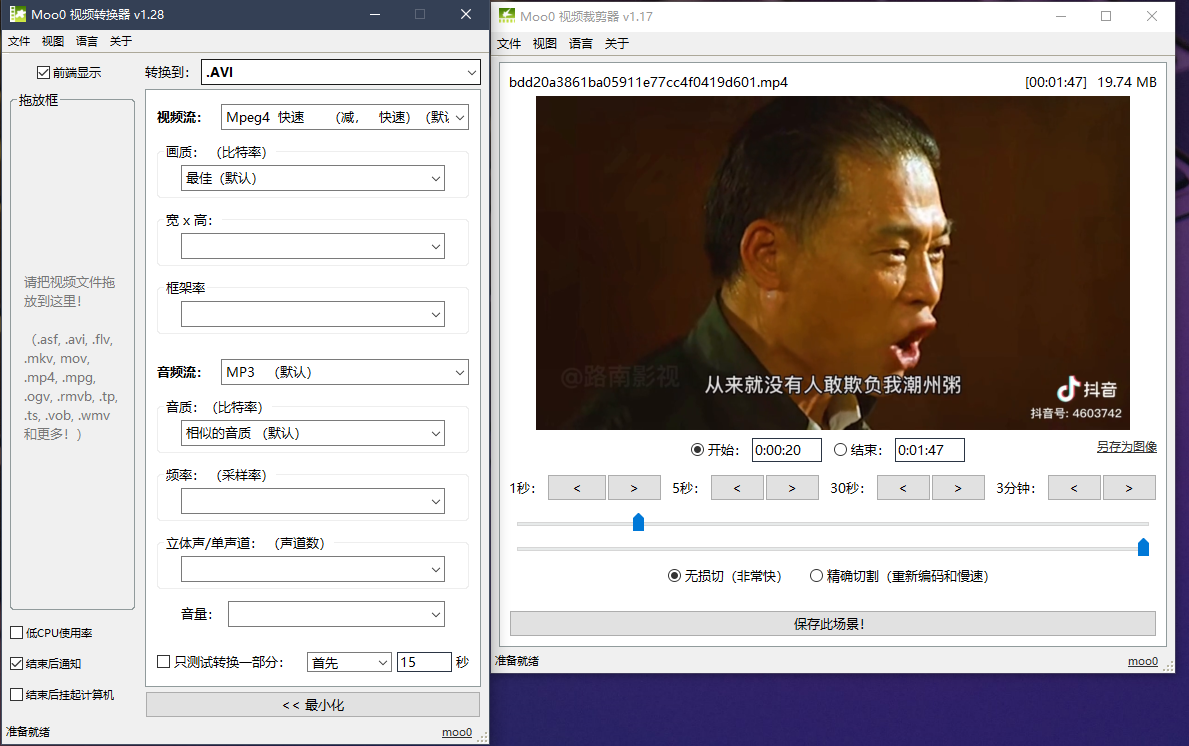
Task: Open the 语言 menu in the converter
Action: [85, 41]
